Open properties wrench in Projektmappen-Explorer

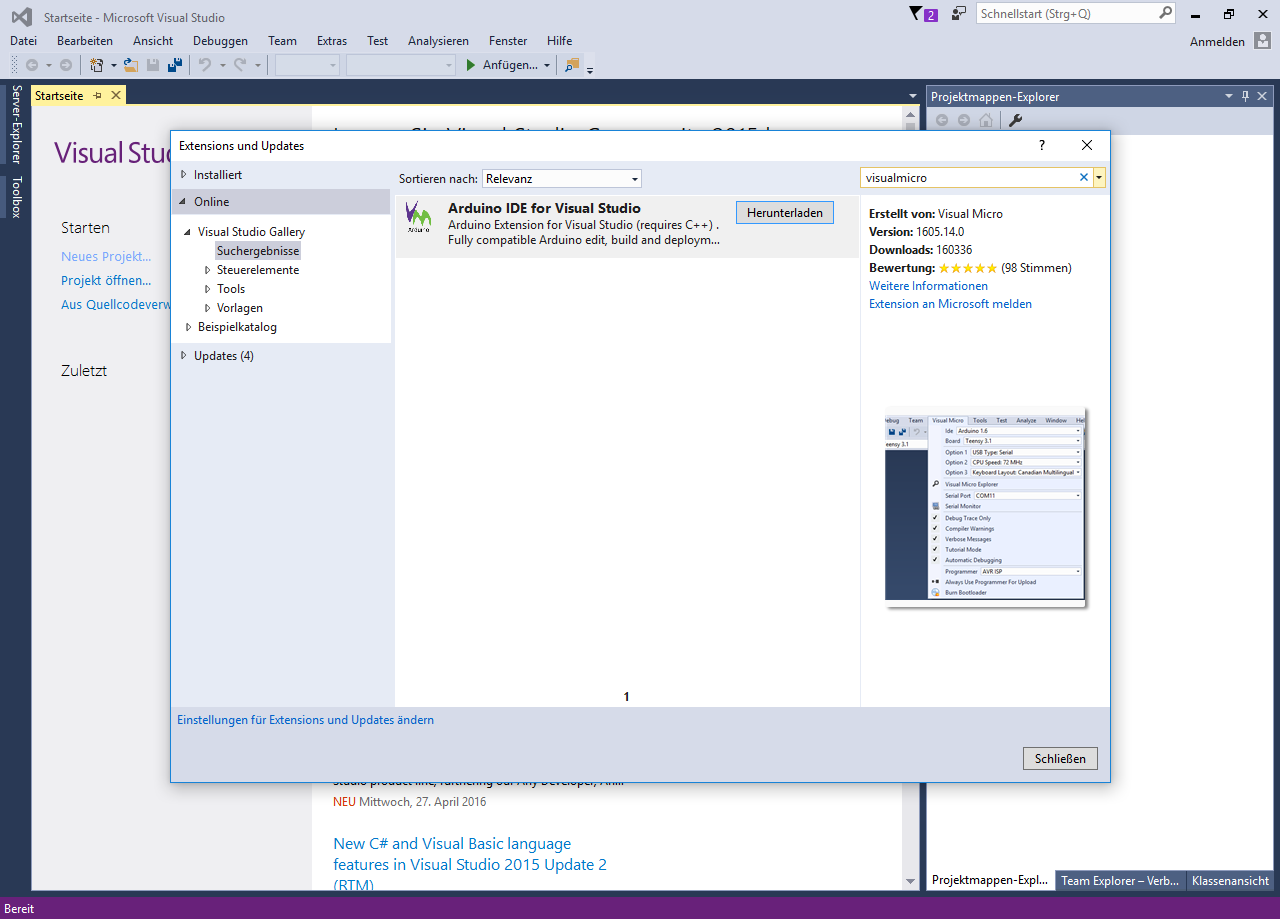(1015, 121)
